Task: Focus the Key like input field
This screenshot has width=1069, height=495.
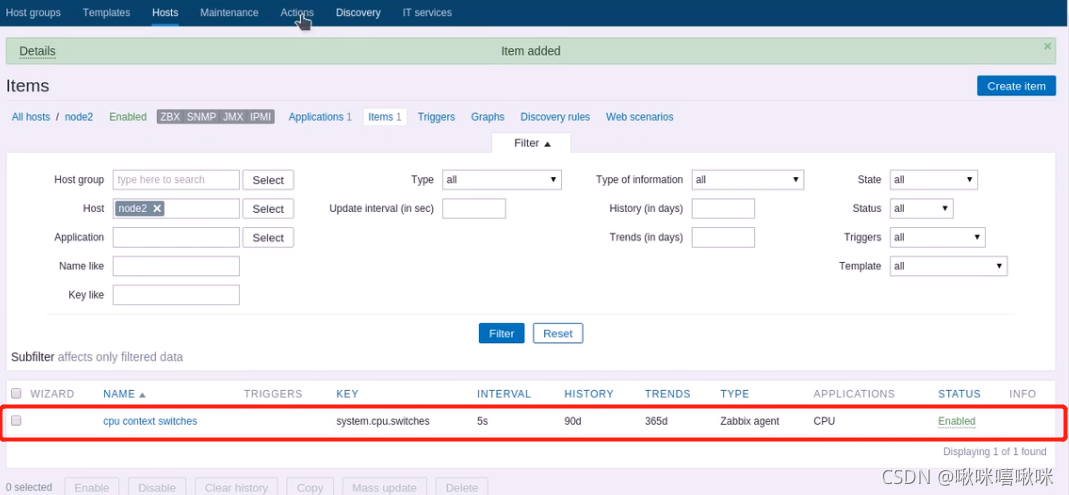Action: [x=176, y=295]
